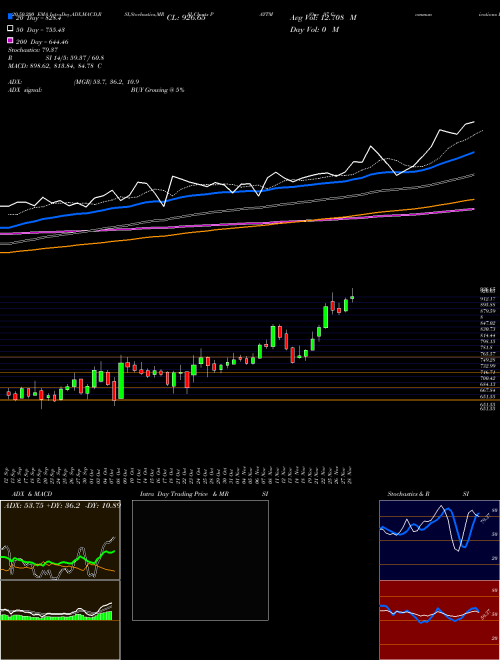
Task: Click the 'Intra Day Trading Price & MR' title
Action: 184,494
